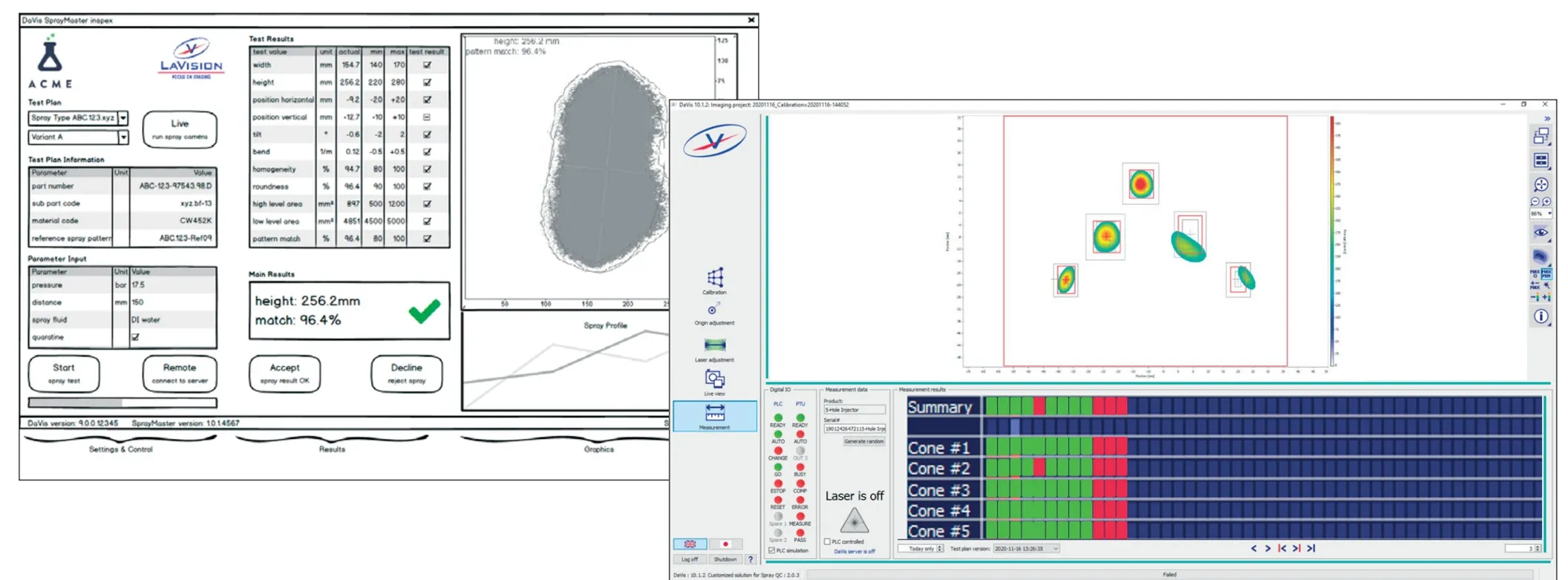The image size is (1568, 580).
Task: Enable the PLC controlled checkbox
Action: click(827, 542)
